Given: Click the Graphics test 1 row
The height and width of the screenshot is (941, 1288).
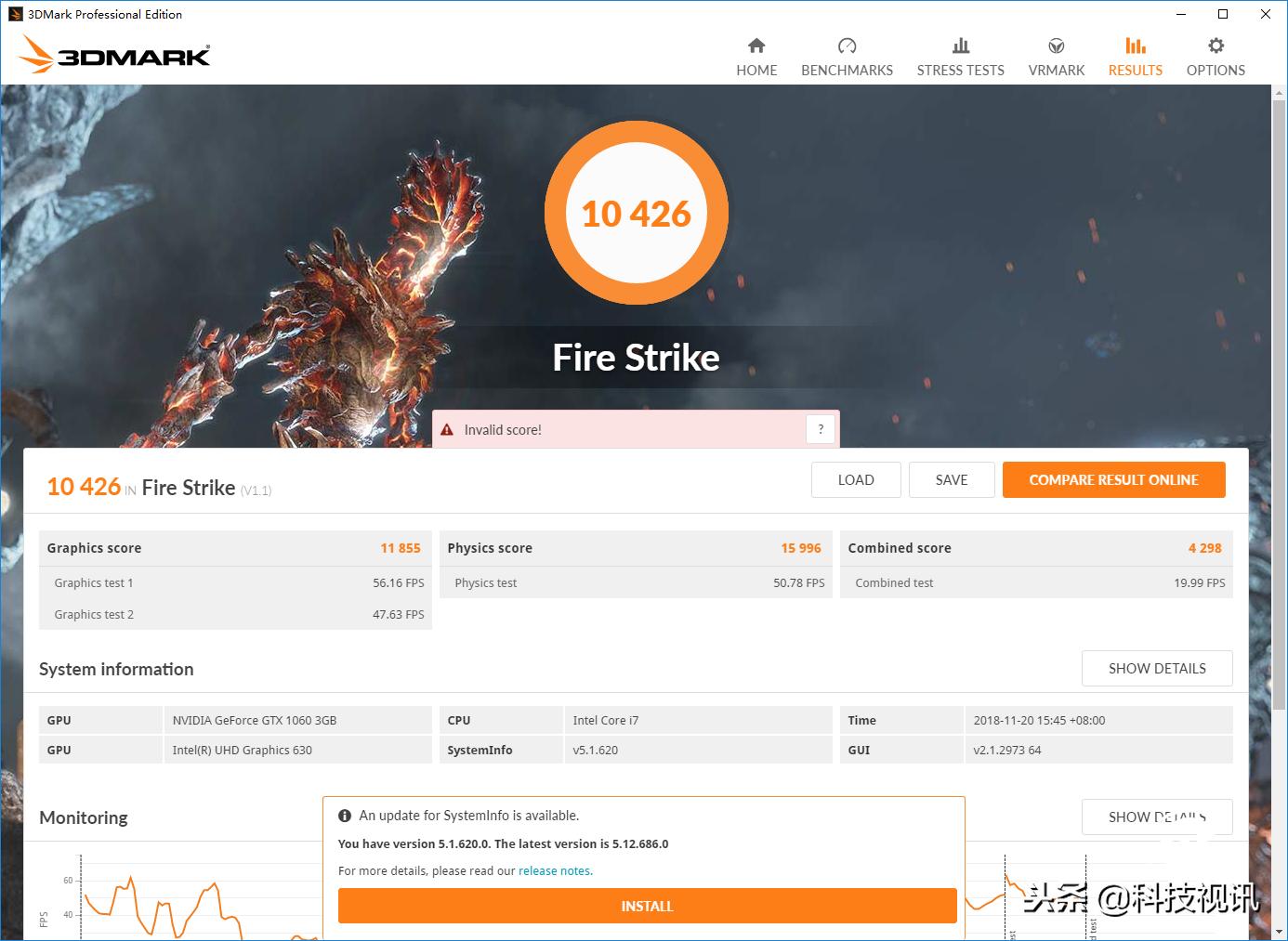Looking at the screenshot, I should click(235, 582).
